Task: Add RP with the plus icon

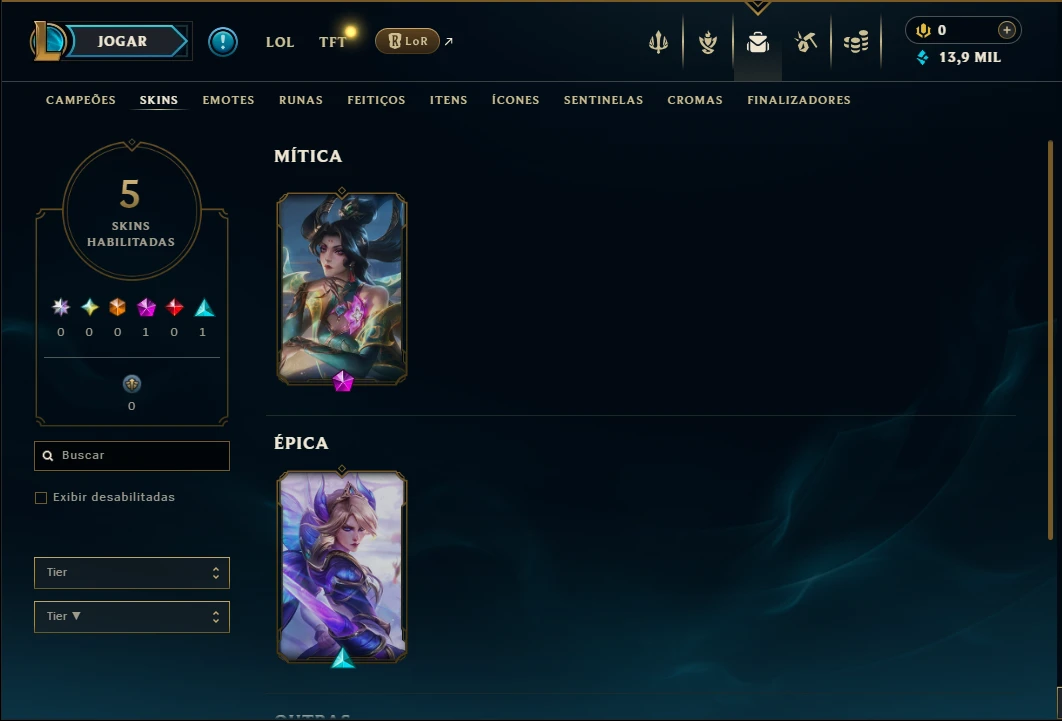Action: click(x=1006, y=30)
